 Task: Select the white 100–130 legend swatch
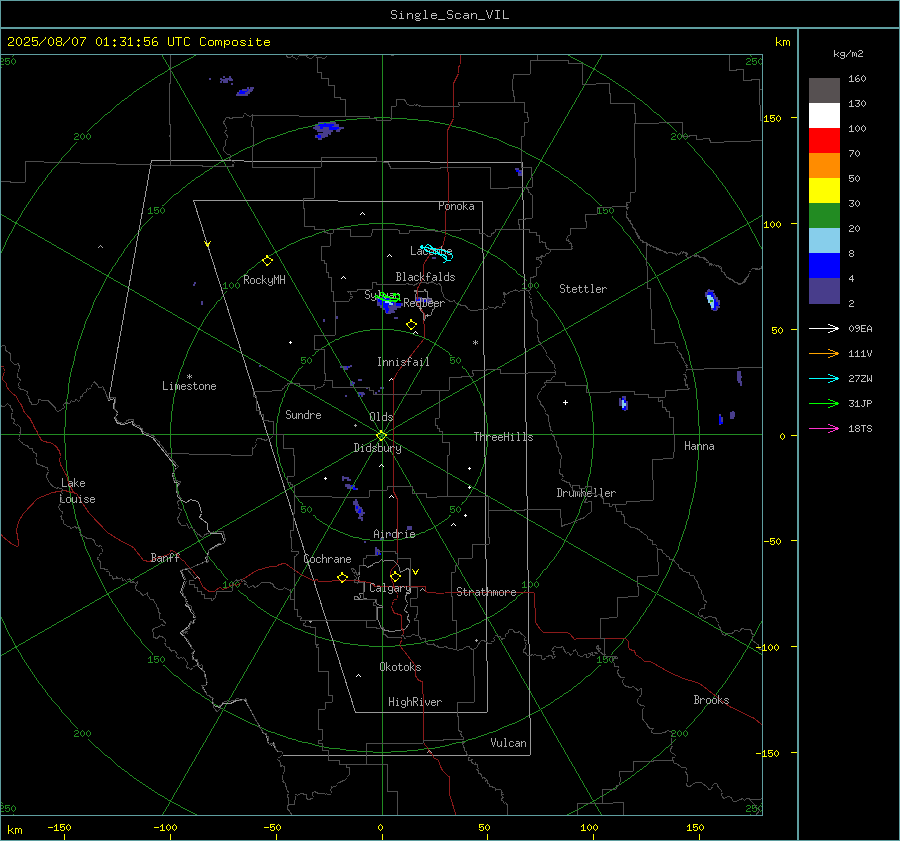coord(824,115)
